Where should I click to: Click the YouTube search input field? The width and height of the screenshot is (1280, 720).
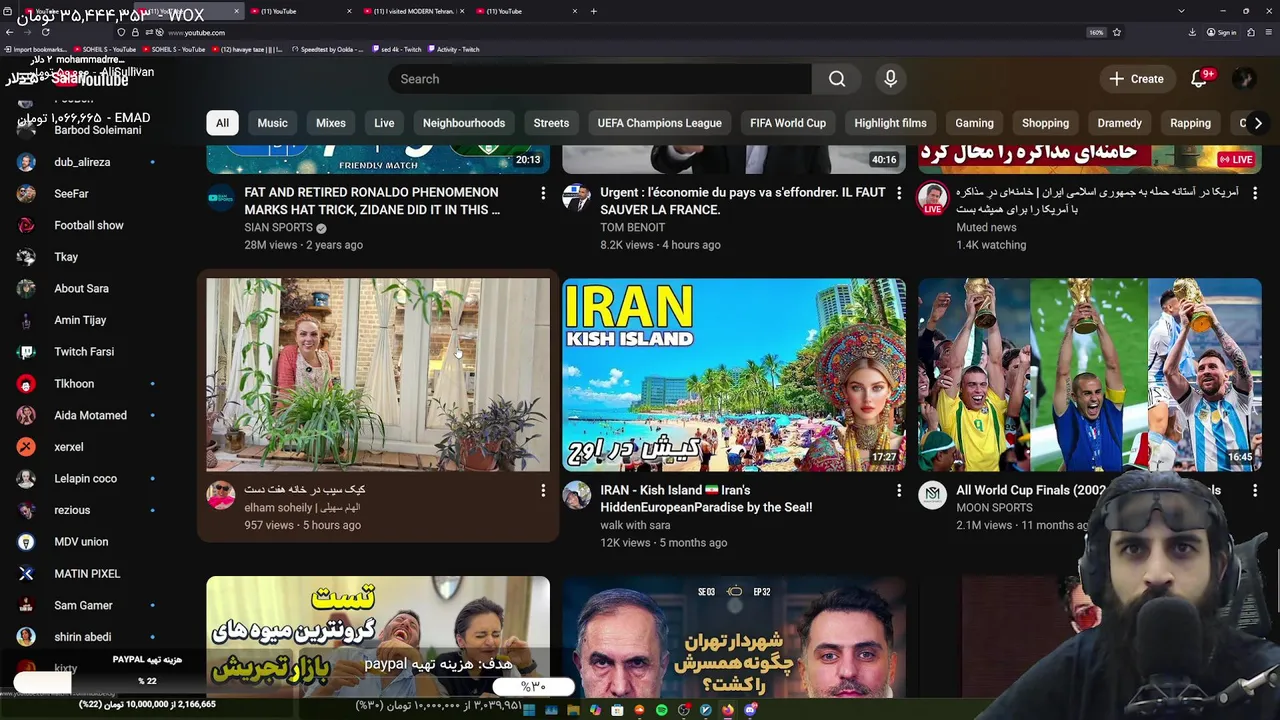click(x=600, y=79)
